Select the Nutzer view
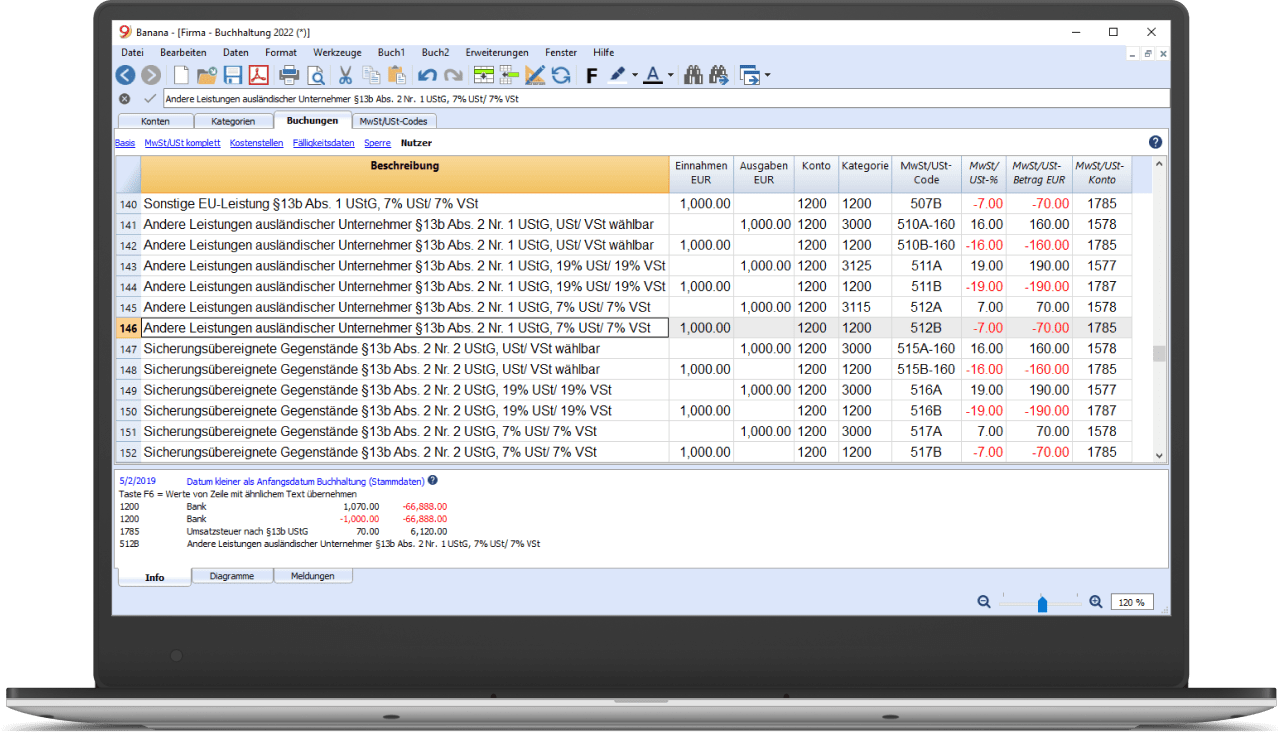The image size is (1280, 732). [416, 143]
